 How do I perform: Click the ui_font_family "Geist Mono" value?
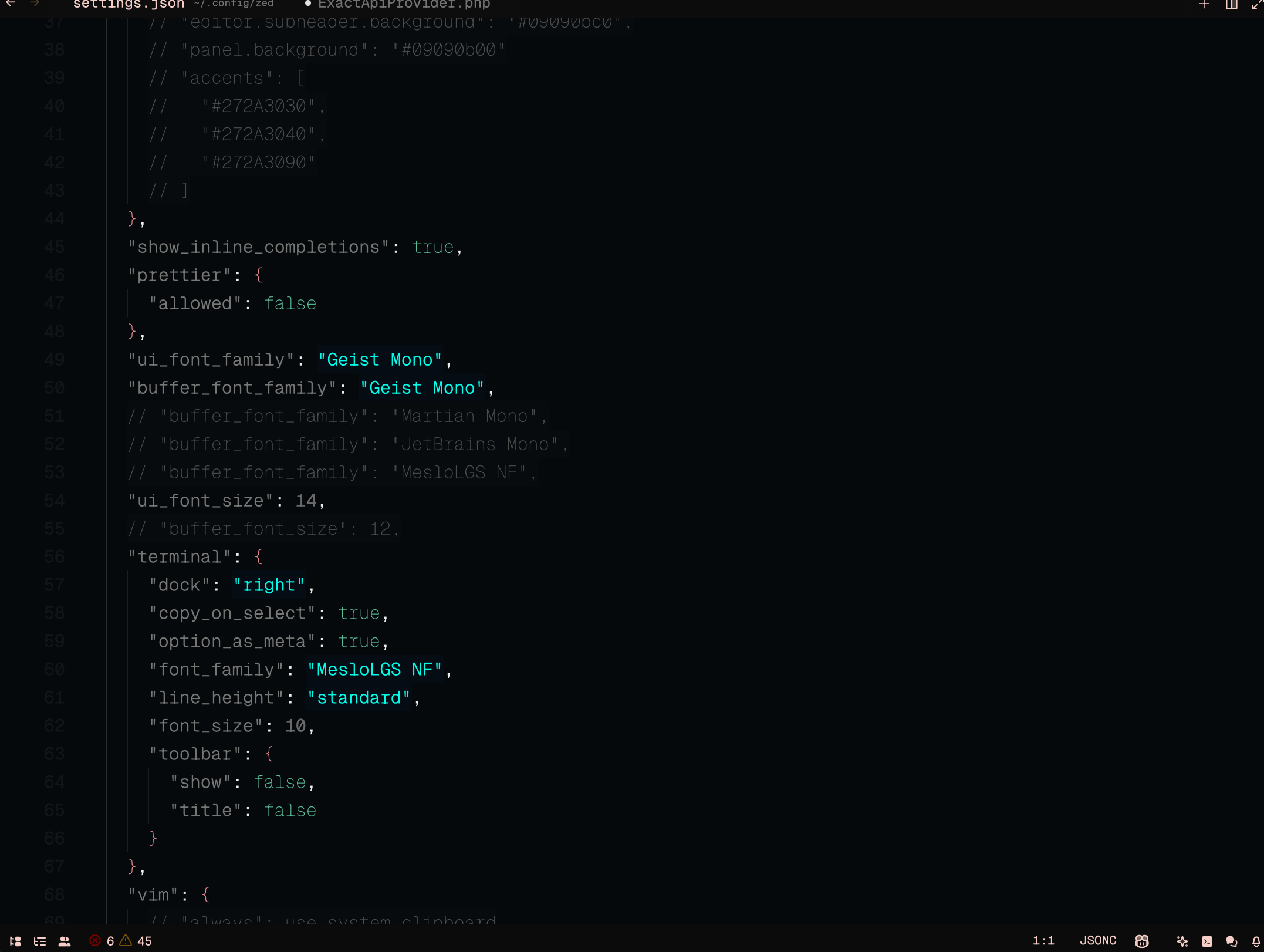pos(380,360)
